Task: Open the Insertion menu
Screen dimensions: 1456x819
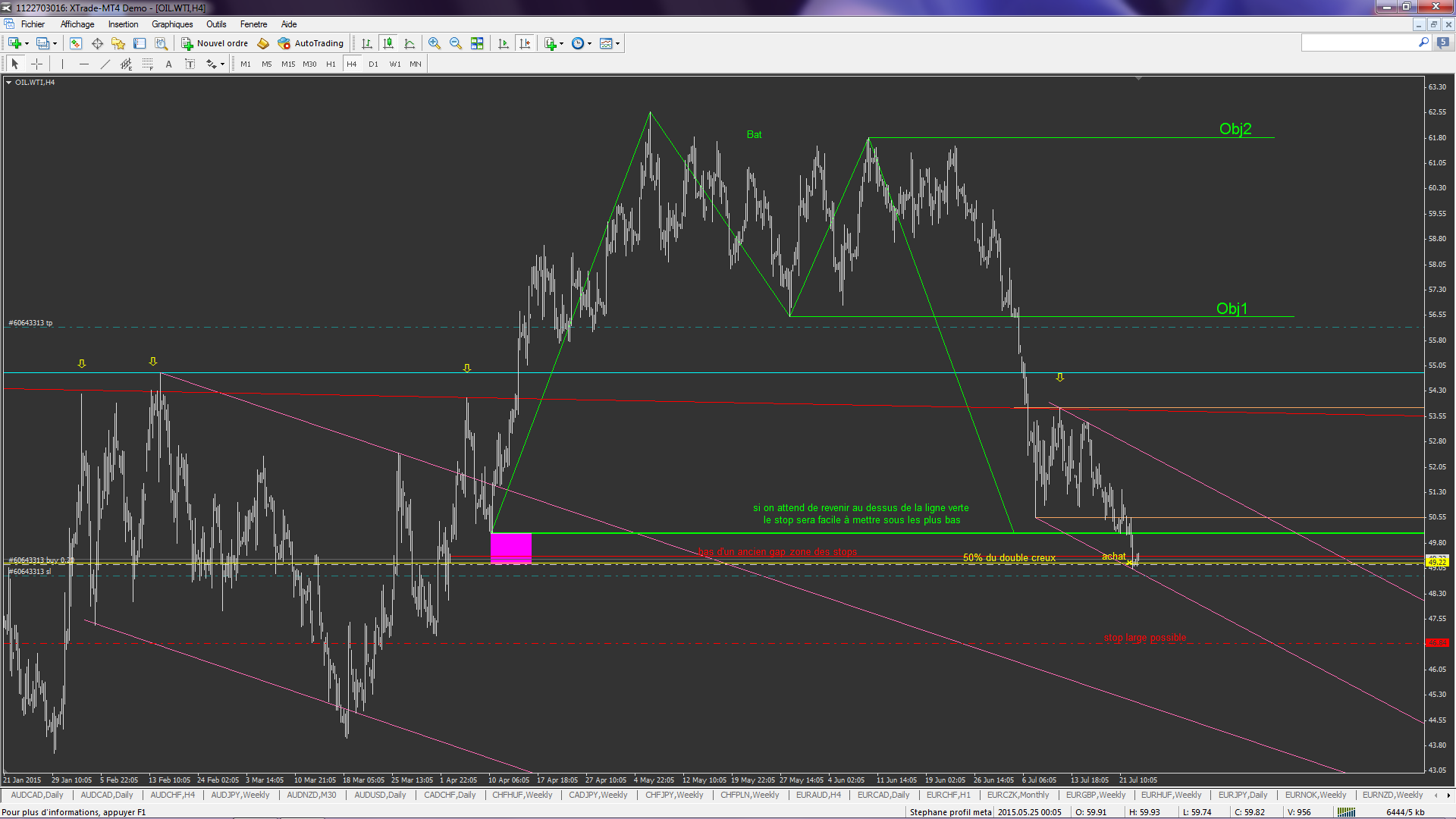Action: 123,24
